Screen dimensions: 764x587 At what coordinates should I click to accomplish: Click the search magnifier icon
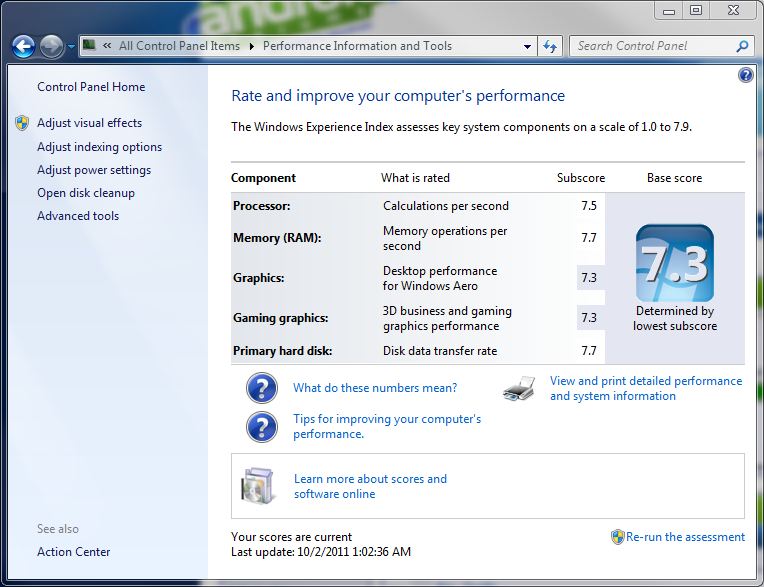coord(742,46)
